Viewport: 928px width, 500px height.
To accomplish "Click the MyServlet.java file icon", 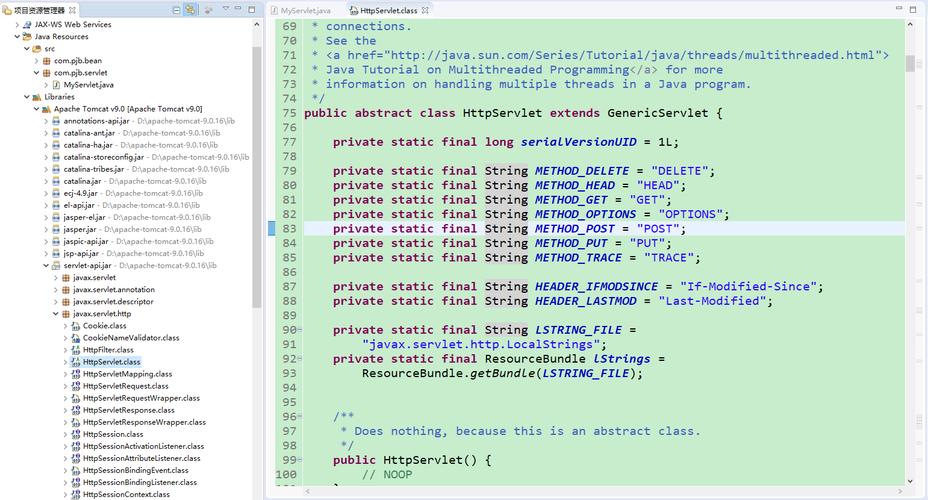I will [56, 85].
